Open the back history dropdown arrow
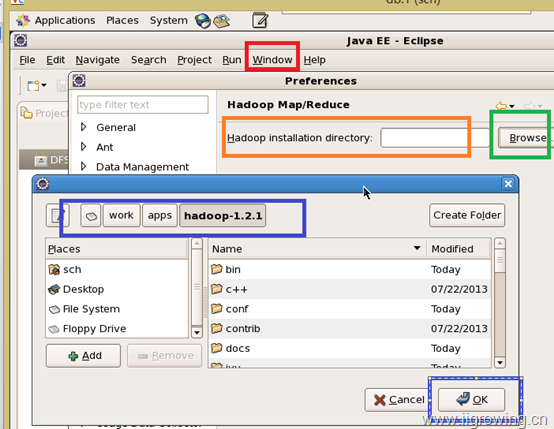Image resolution: width=554 pixels, height=429 pixels. click(x=512, y=106)
